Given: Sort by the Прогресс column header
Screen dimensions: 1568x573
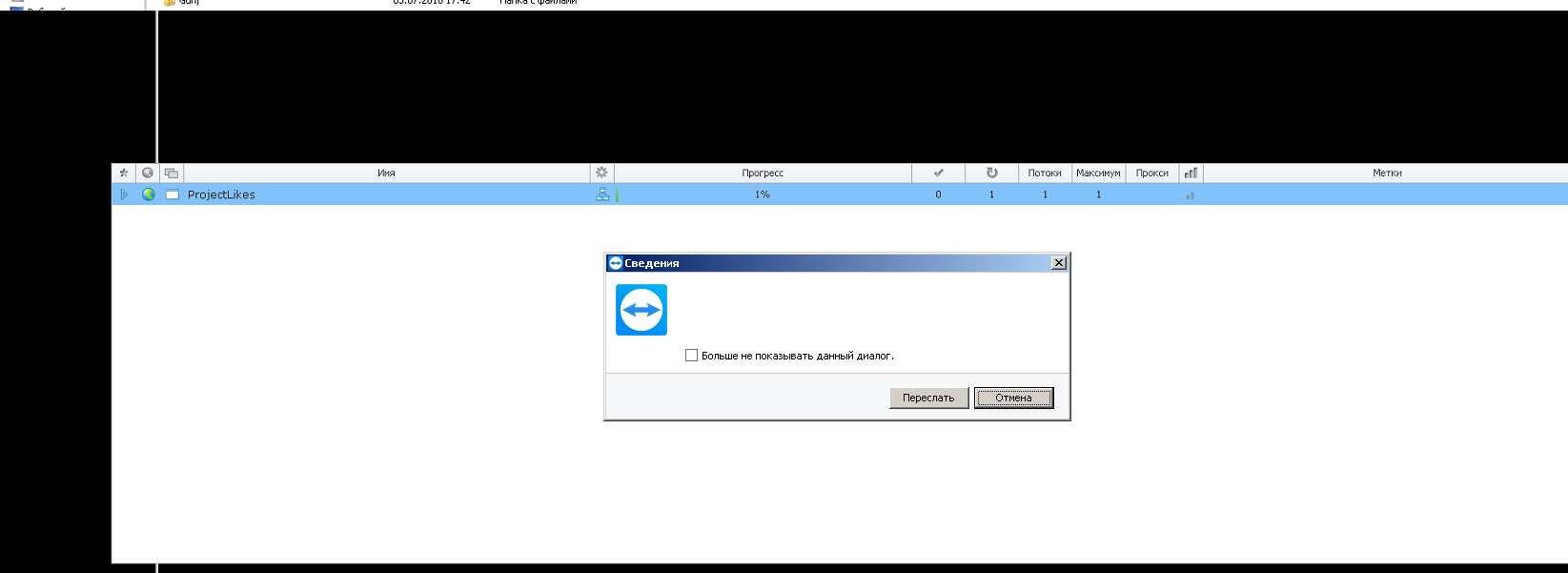Looking at the screenshot, I should coord(763,173).
